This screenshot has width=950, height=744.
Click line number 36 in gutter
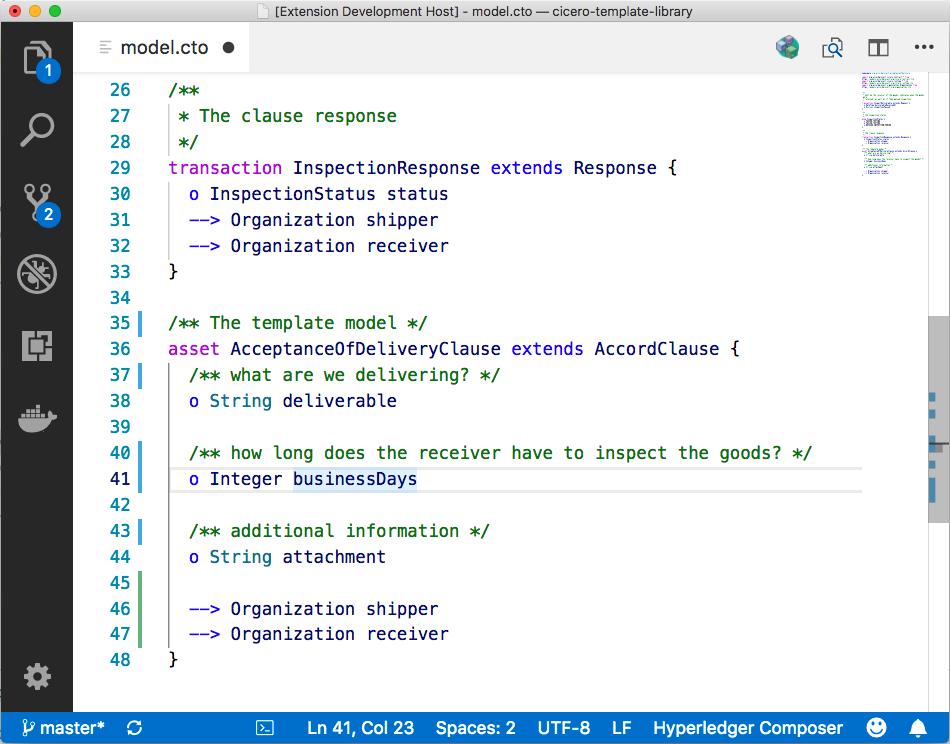pyautogui.click(x=120, y=349)
